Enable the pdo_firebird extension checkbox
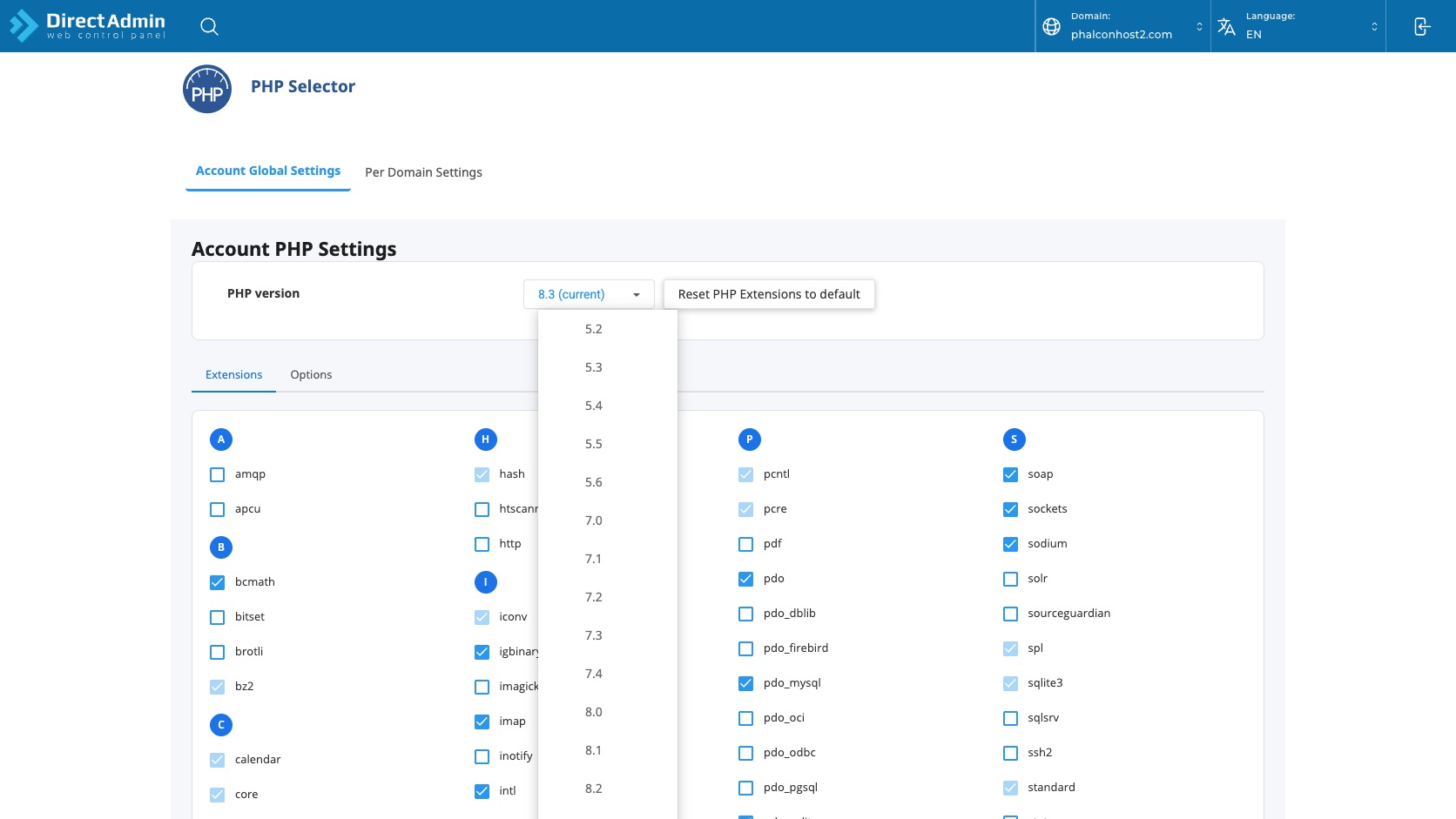The height and width of the screenshot is (819, 1456). click(x=746, y=648)
